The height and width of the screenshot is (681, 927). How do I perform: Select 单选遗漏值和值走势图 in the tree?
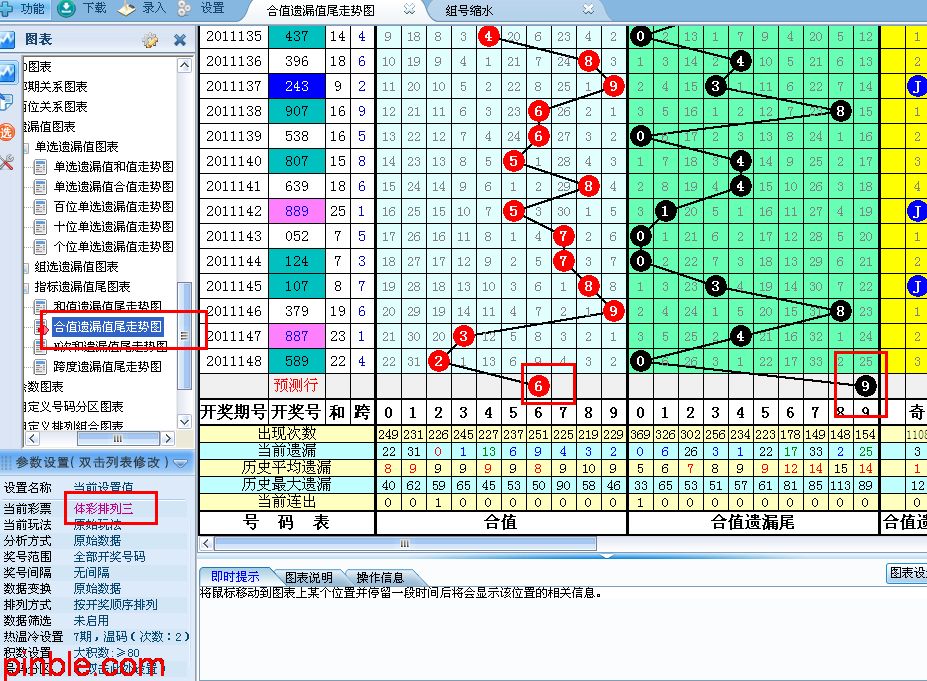click(113, 166)
